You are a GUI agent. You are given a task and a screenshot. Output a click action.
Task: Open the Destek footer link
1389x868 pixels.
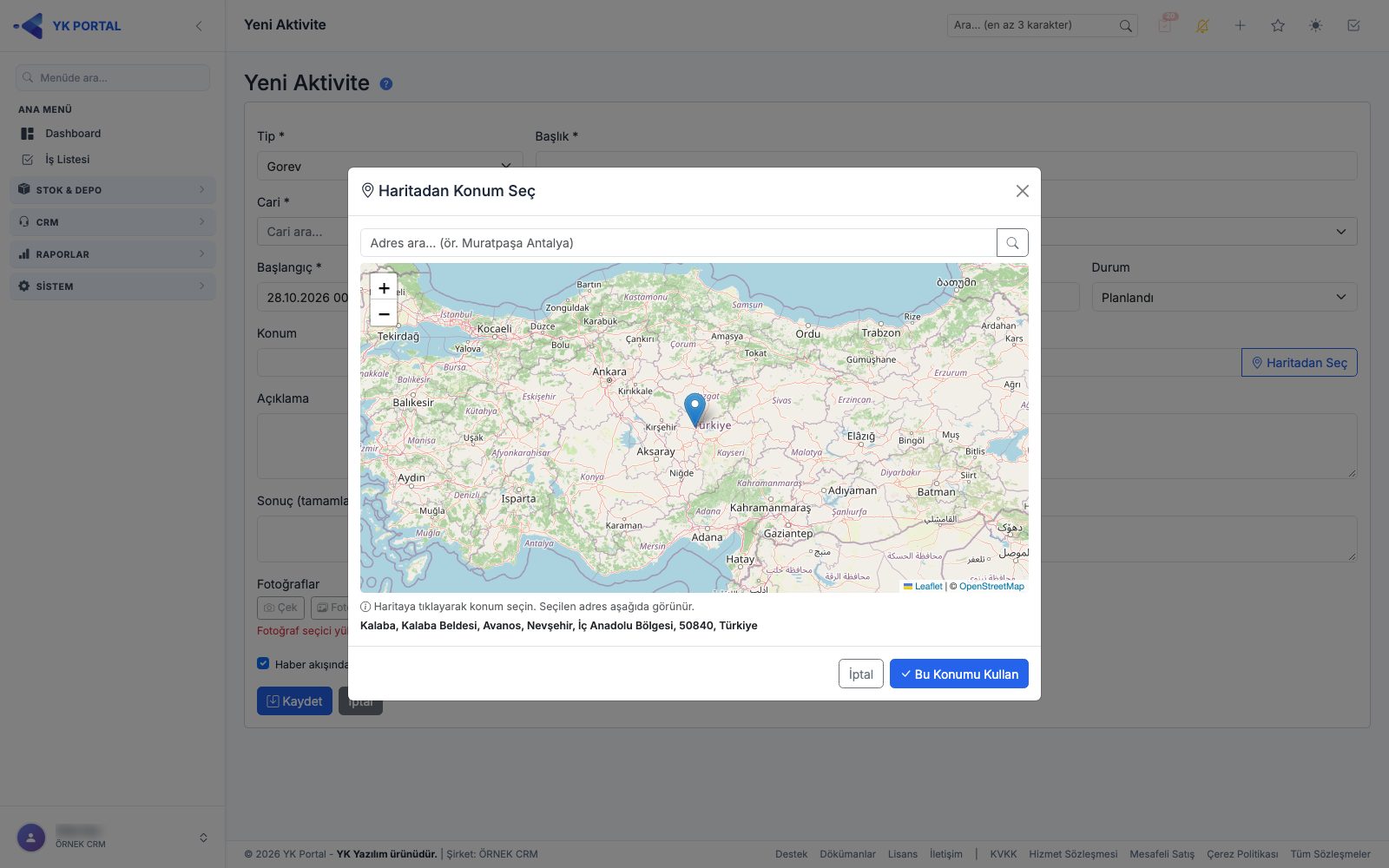(x=792, y=854)
